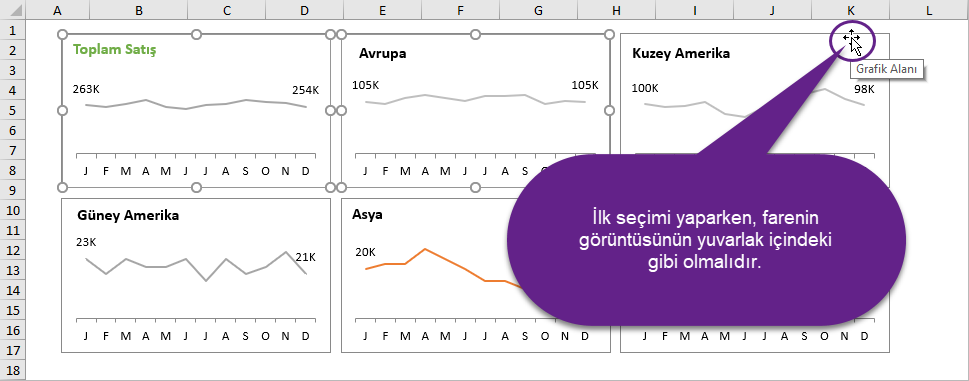The width and height of the screenshot is (969, 381).
Task: Click the Toplam Satış chart title
Action: (114, 50)
